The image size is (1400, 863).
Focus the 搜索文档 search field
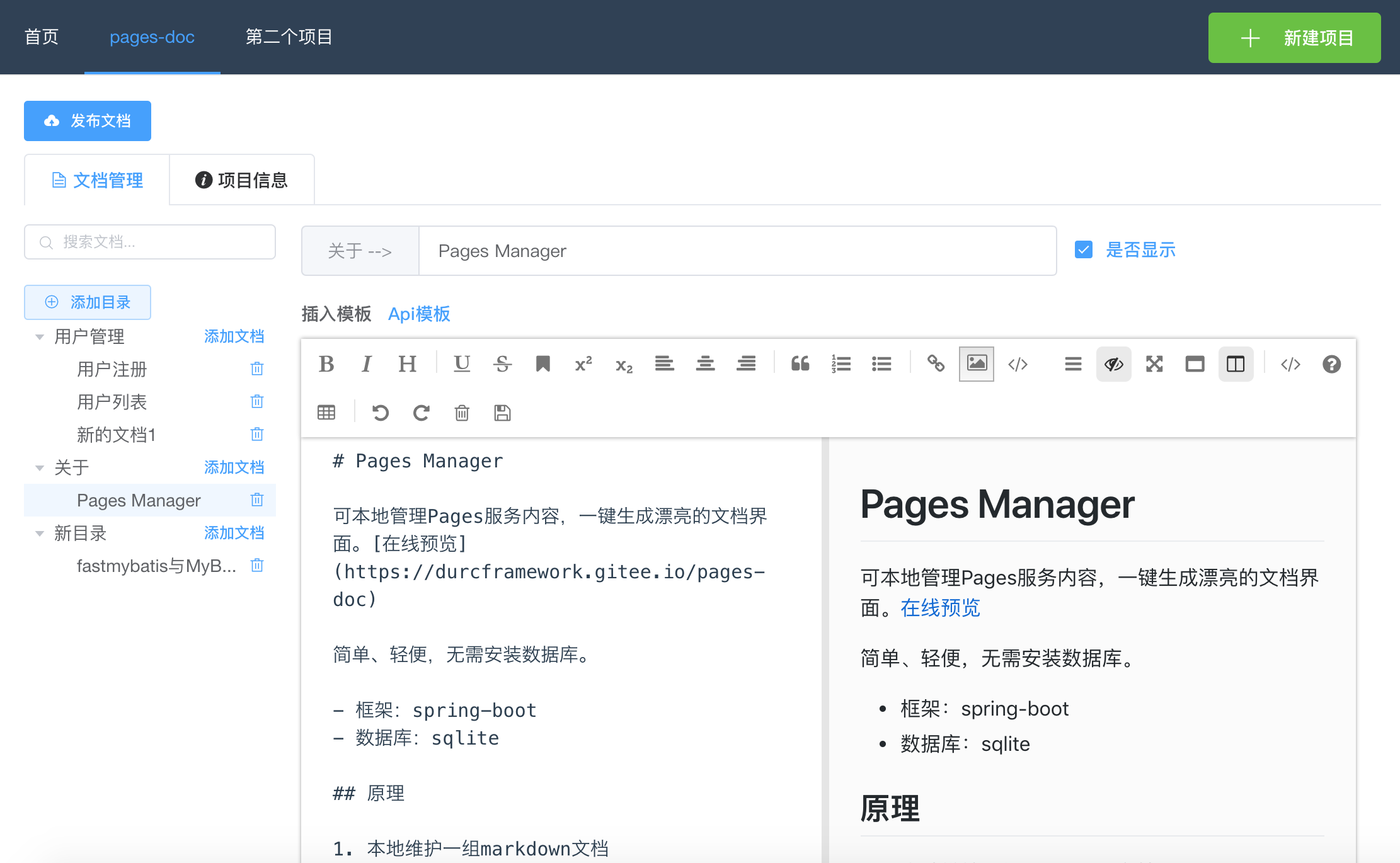pyautogui.click(x=150, y=242)
